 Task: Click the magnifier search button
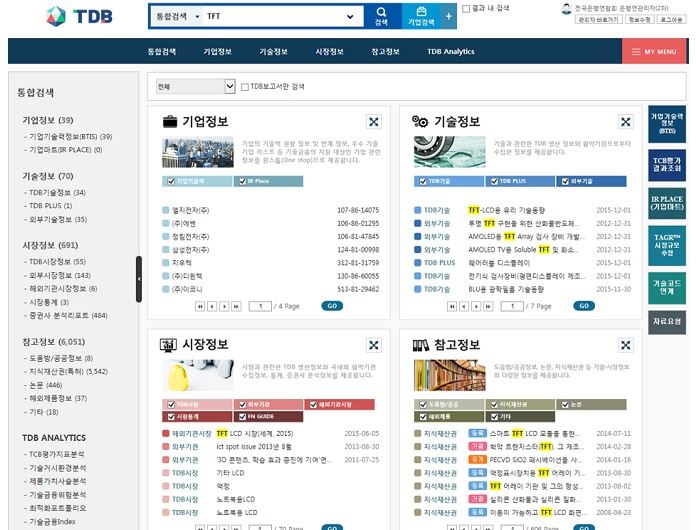pyautogui.click(x=381, y=17)
